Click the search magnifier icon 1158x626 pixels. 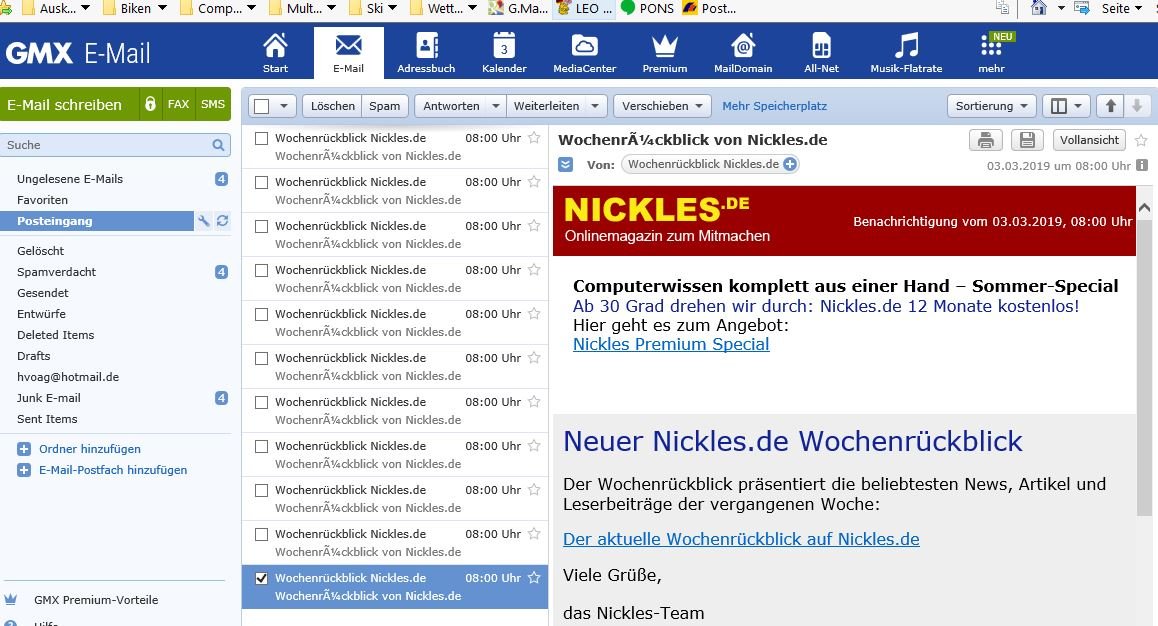[219, 145]
